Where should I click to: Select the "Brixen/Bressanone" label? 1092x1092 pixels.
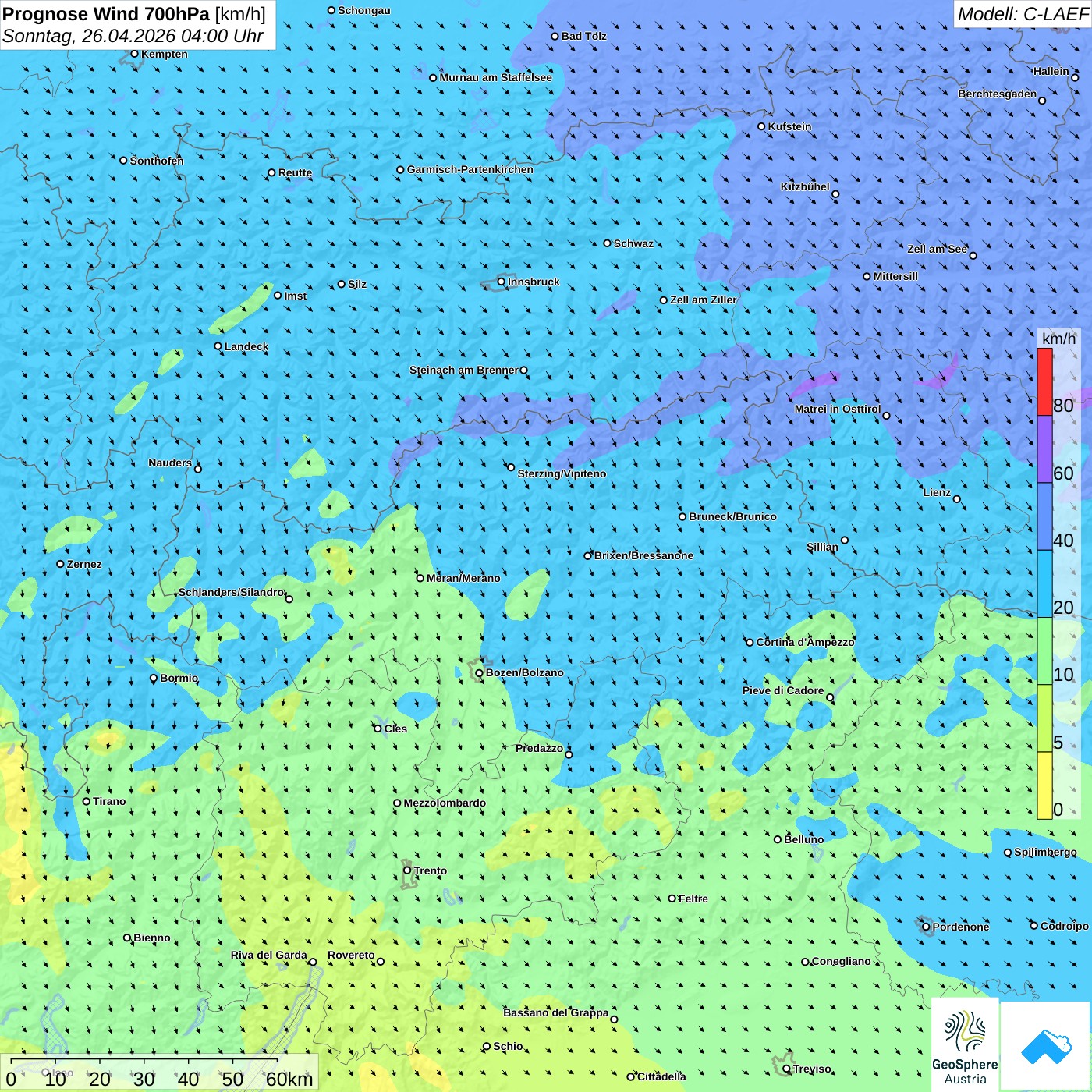coord(643,555)
